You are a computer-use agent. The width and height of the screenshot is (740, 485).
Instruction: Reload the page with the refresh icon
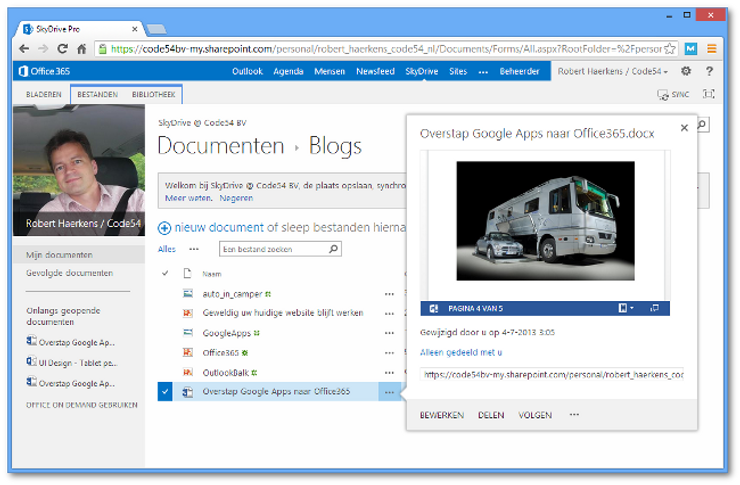pos(62,49)
